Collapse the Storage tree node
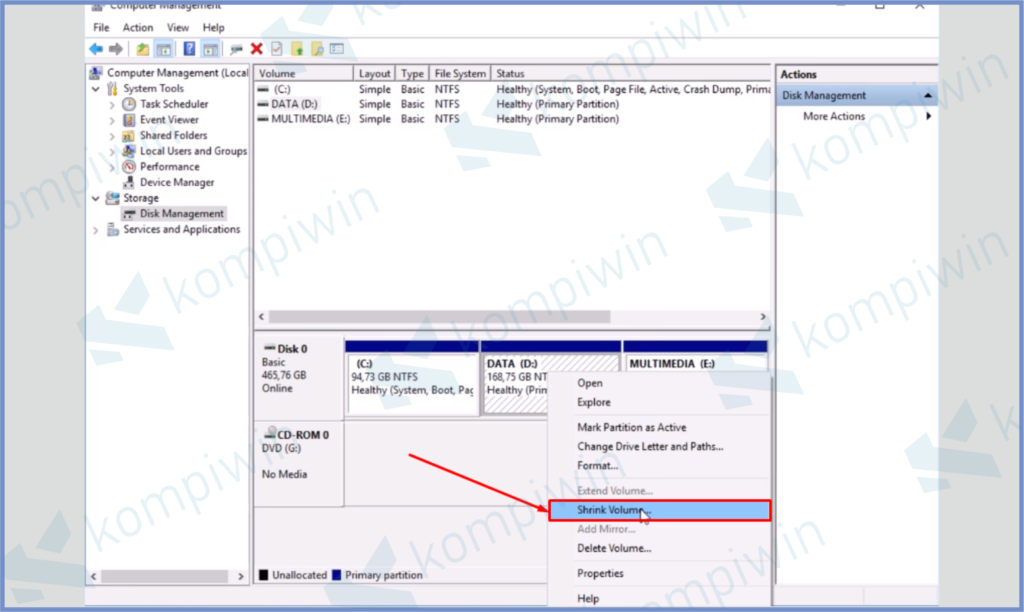This screenshot has width=1024, height=612. pyautogui.click(x=96, y=198)
